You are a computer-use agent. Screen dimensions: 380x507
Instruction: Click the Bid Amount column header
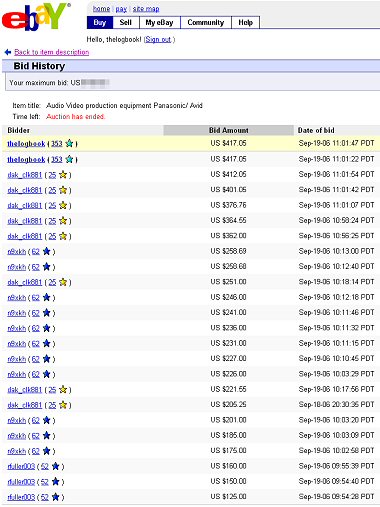[229, 130]
